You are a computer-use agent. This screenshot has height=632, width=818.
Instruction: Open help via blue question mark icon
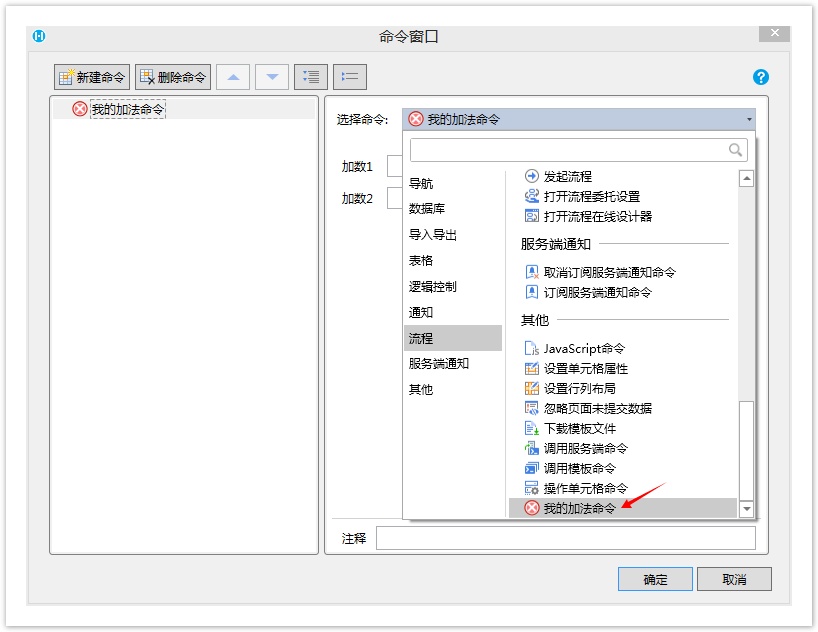pyautogui.click(x=761, y=77)
